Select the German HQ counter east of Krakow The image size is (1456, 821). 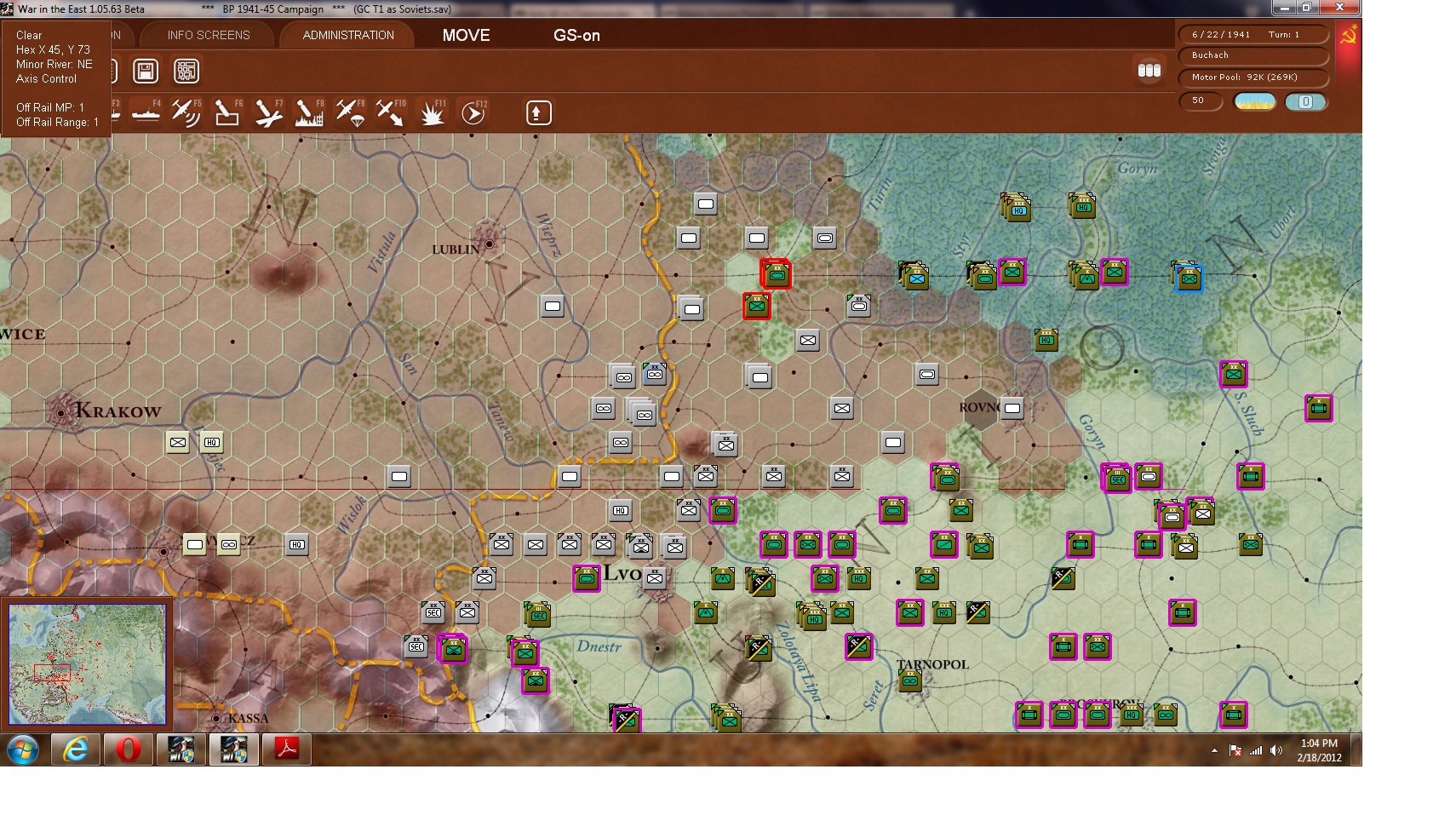[211, 442]
